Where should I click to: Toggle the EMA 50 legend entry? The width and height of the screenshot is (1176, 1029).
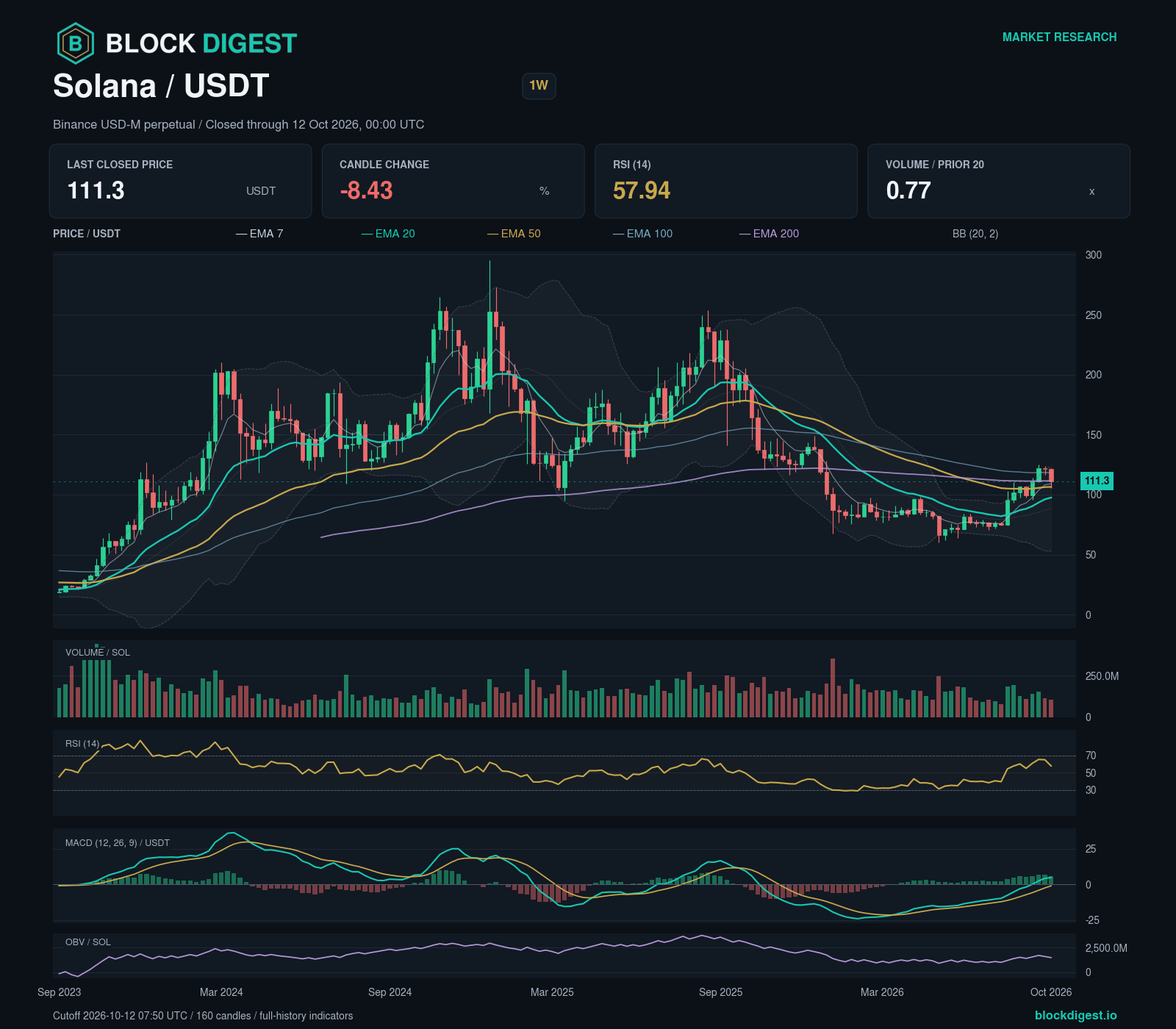(x=514, y=234)
